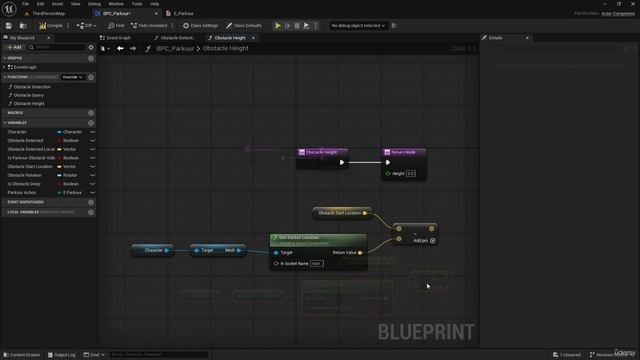Add a new variable with plus

(91, 123)
